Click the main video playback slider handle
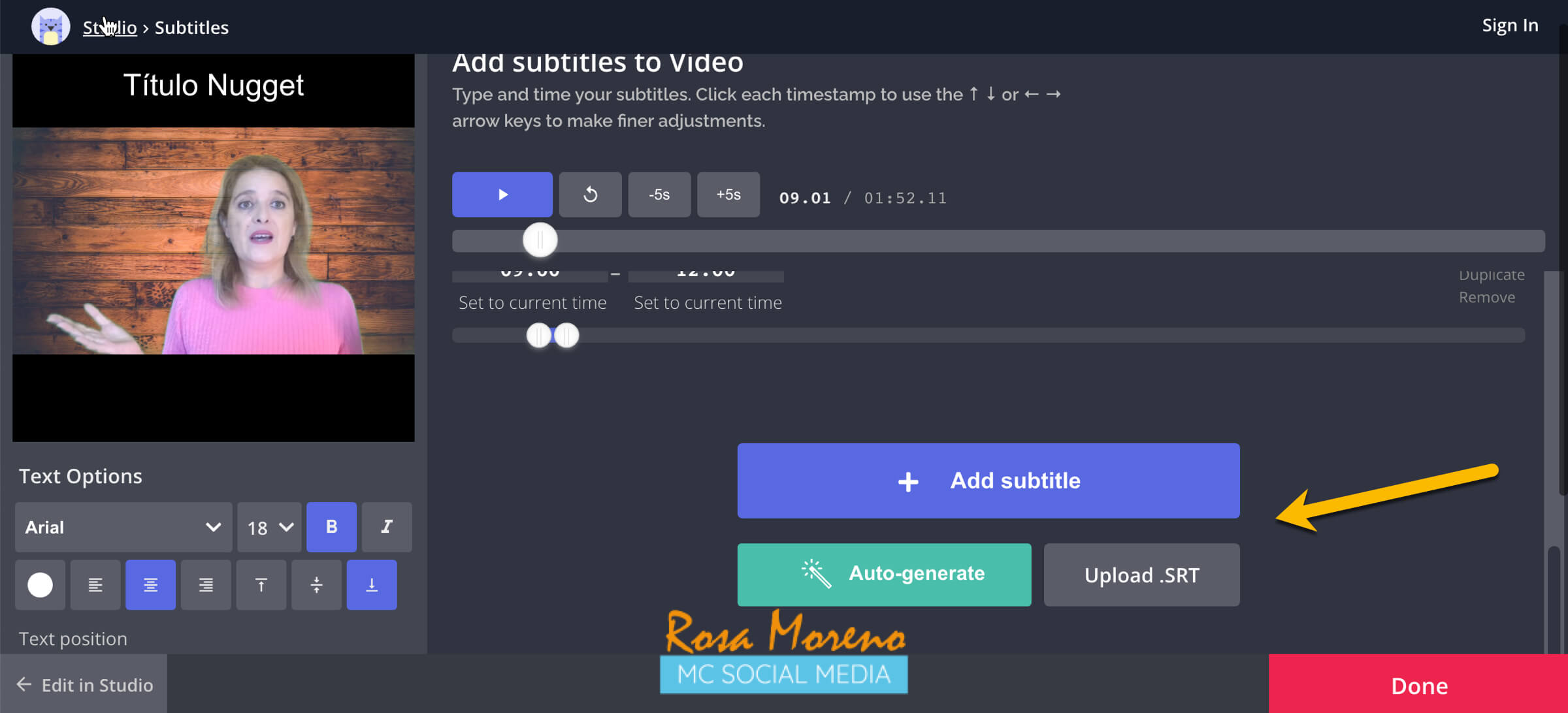This screenshot has width=1568, height=713. (540, 240)
